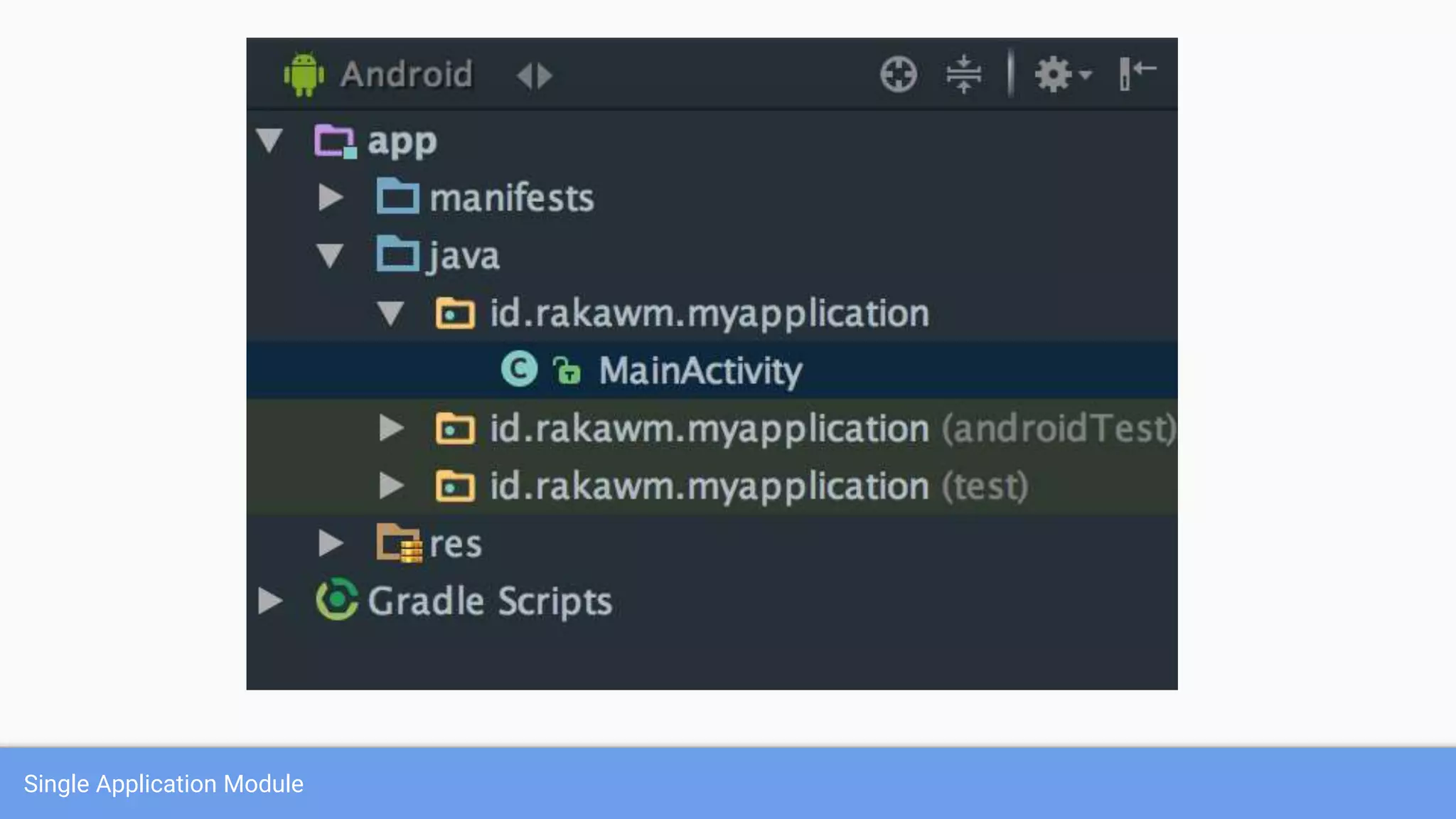Select the res row label
The height and width of the screenshot is (819, 1456).
coord(455,545)
